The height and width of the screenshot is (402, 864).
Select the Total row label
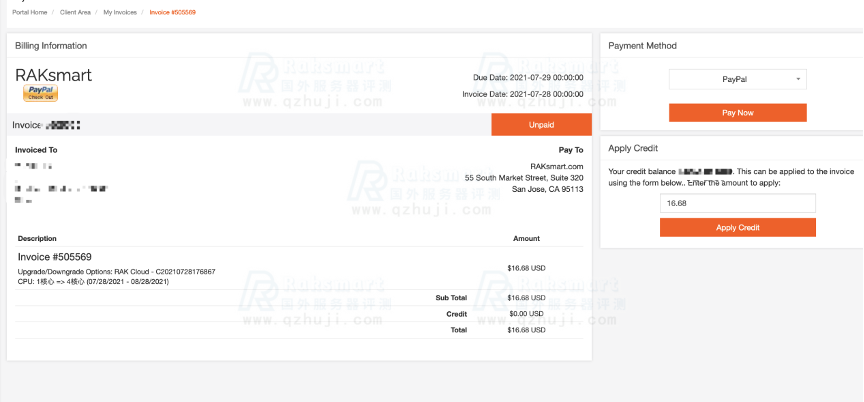click(x=458, y=330)
